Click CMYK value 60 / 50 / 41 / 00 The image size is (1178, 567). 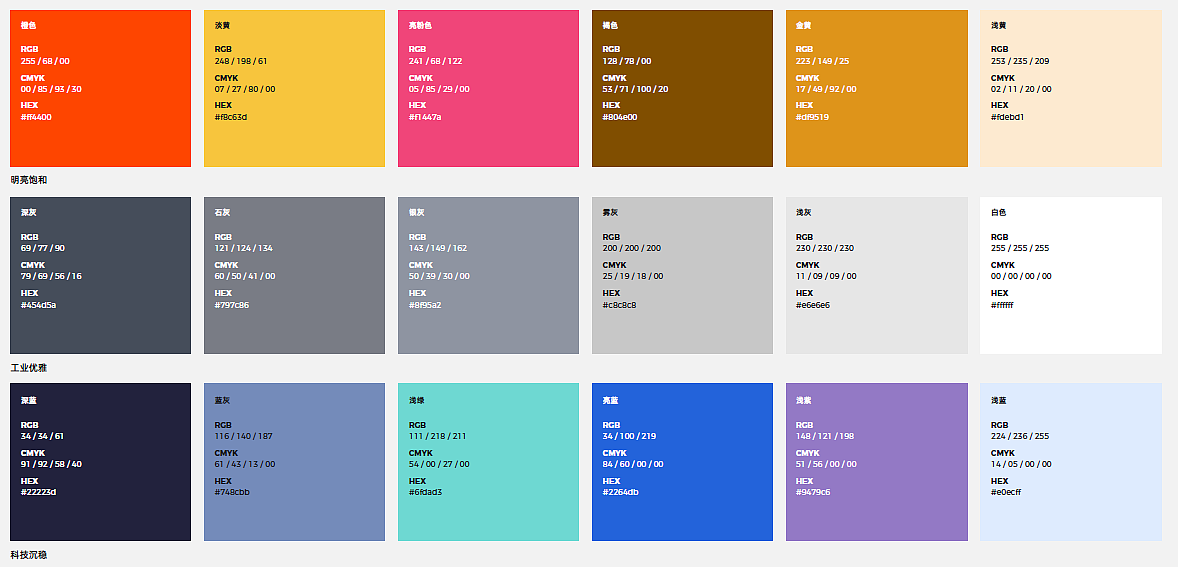click(x=245, y=276)
